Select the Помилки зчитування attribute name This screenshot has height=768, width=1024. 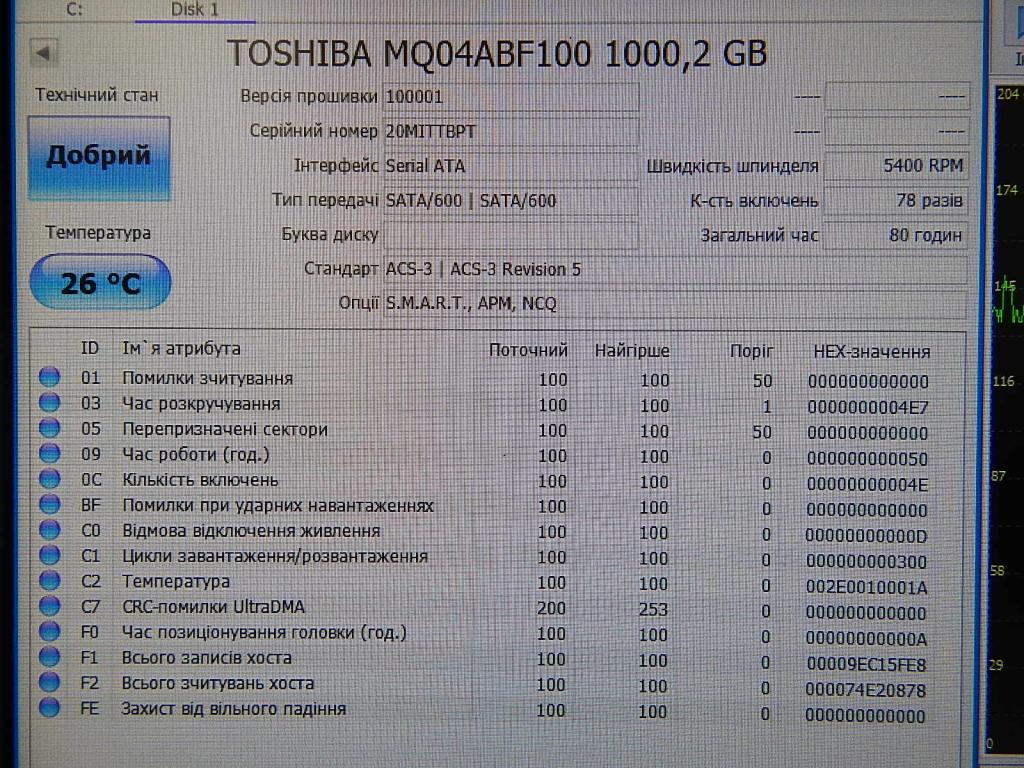[208, 379]
